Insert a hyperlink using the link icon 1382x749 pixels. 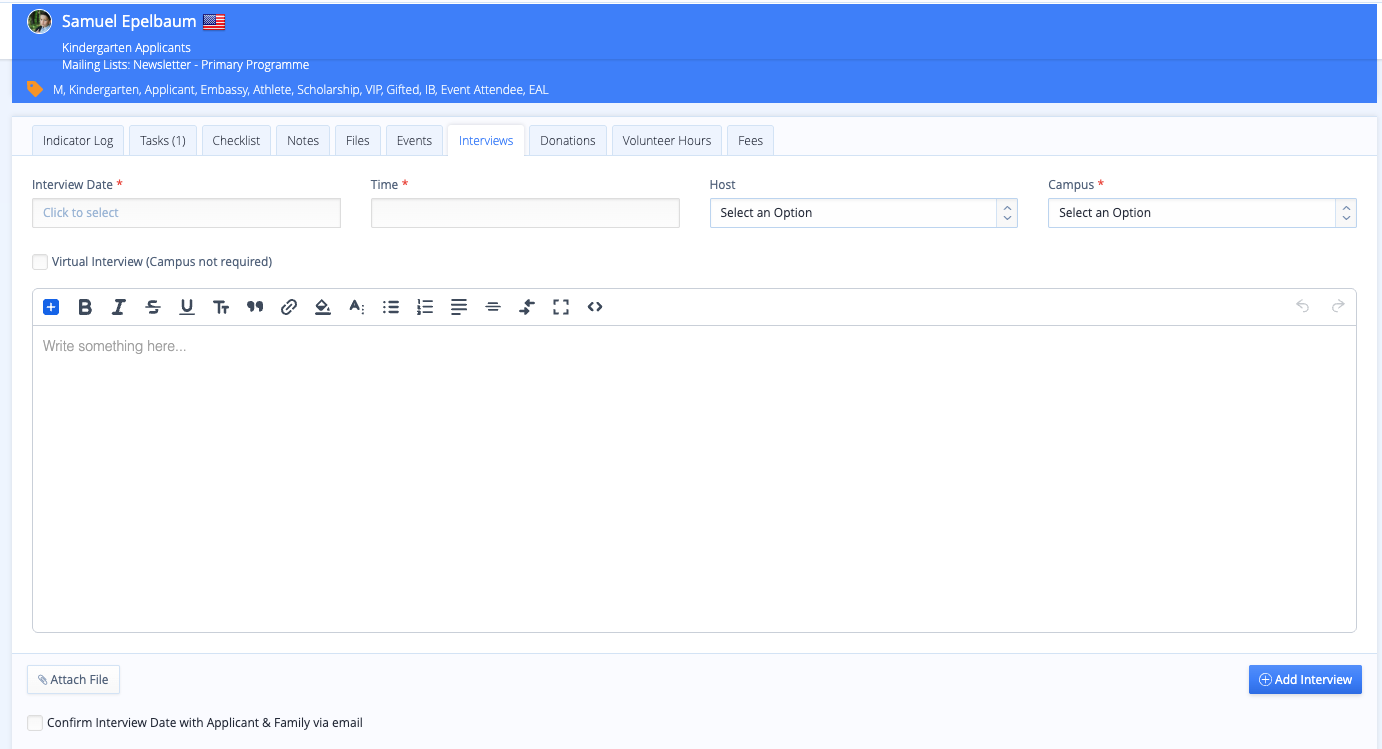(289, 307)
